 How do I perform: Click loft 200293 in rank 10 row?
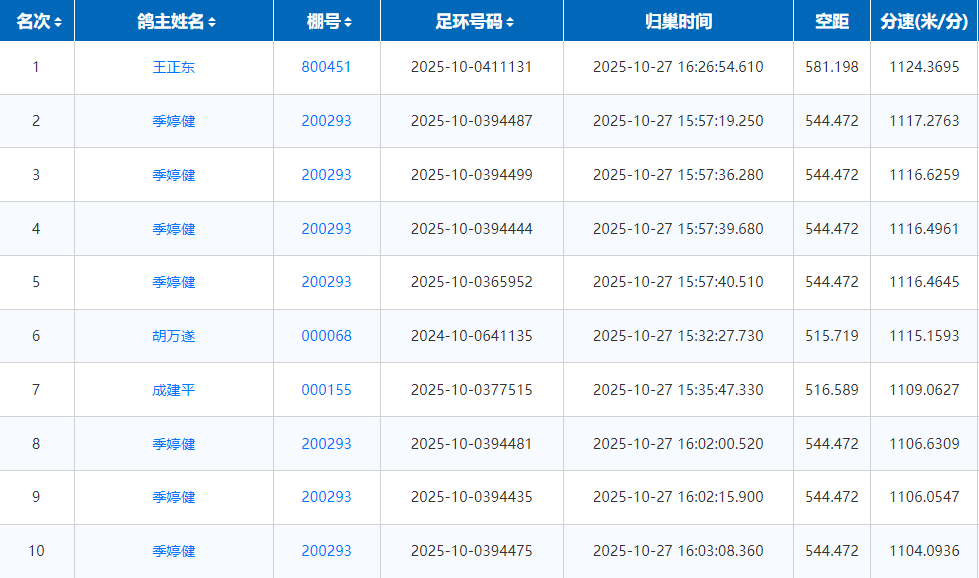tap(326, 551)
